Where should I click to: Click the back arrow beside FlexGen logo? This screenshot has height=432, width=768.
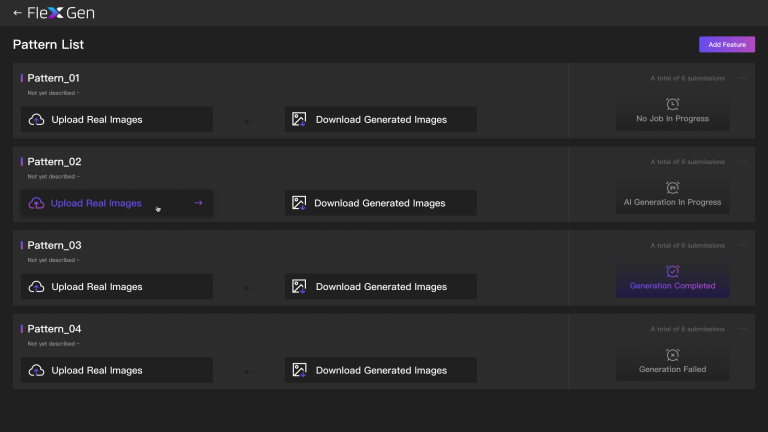17,13
